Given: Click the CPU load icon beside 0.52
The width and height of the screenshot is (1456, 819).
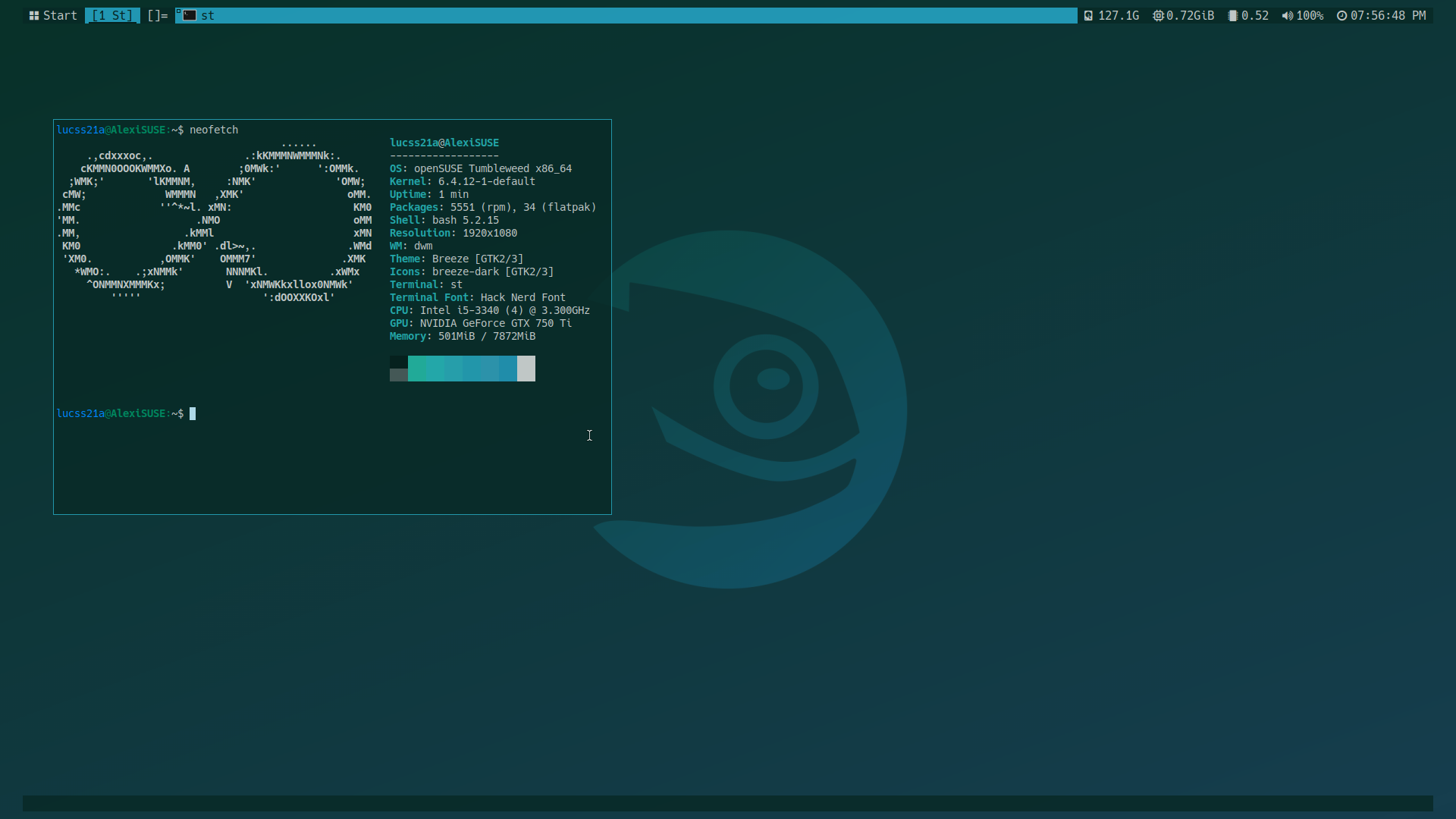Looking at the screenshot, I should click(x=1233, y=15).
